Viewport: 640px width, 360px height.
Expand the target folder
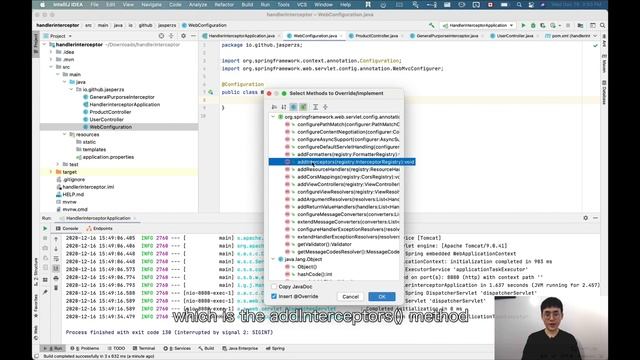click(x=52, y=172)
